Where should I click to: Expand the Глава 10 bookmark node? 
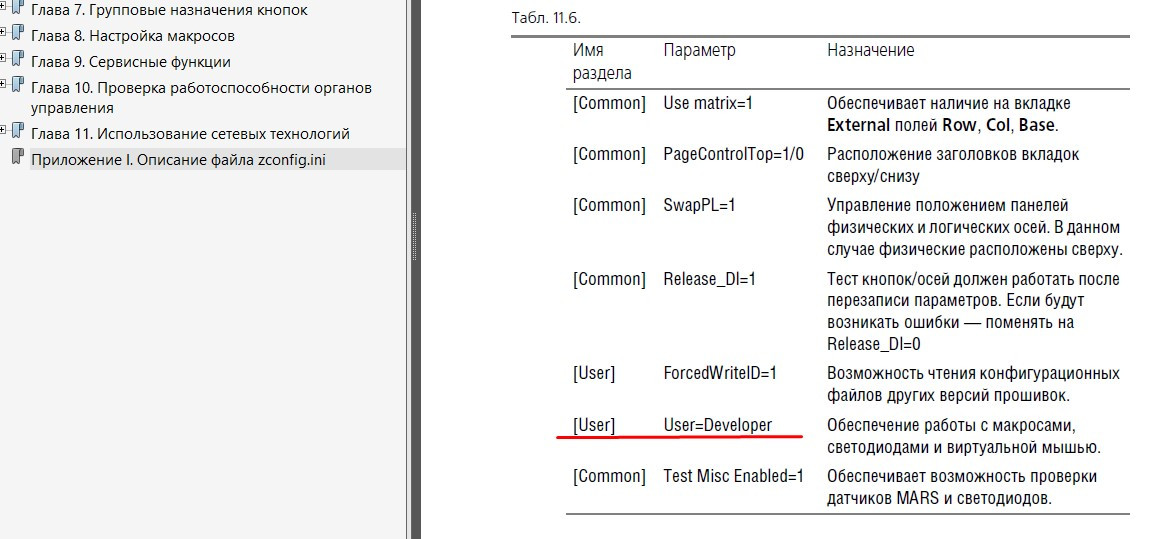[3, 83]
